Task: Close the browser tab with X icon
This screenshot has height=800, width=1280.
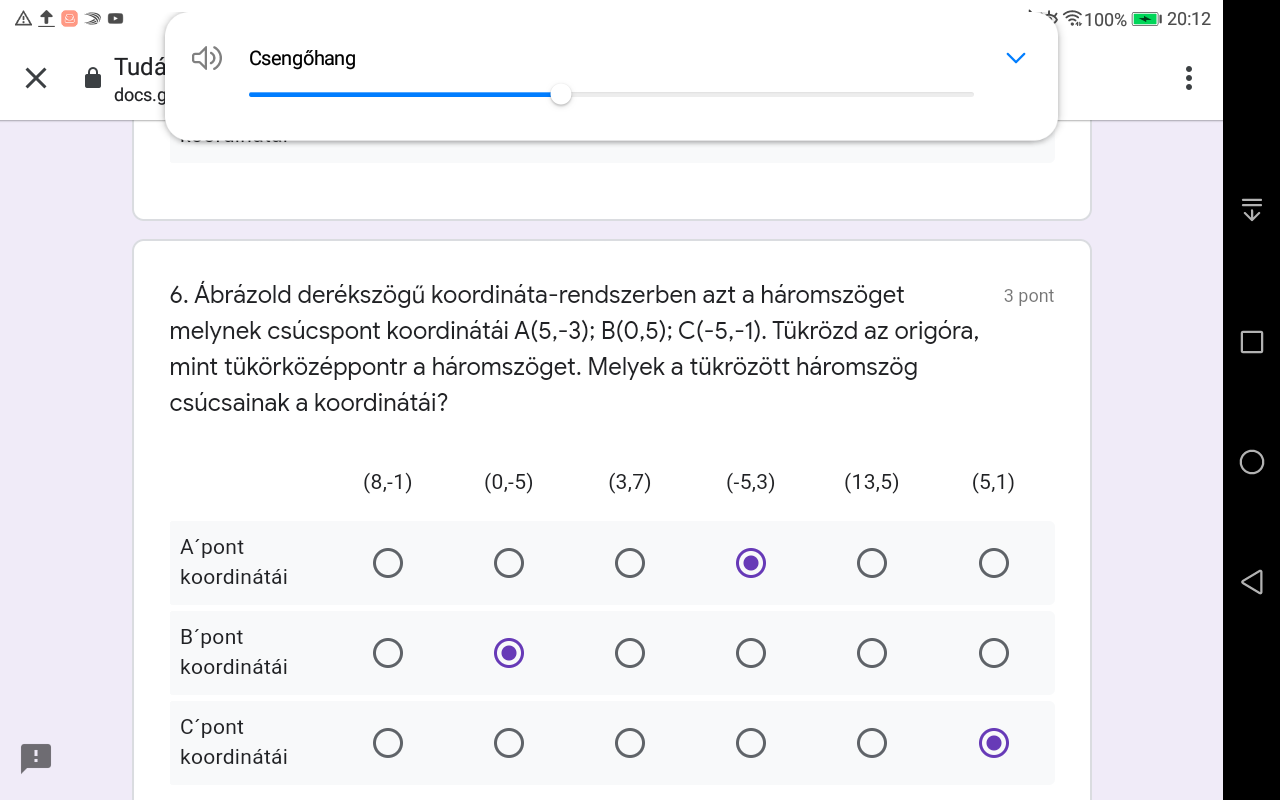Action: [36, 78]
